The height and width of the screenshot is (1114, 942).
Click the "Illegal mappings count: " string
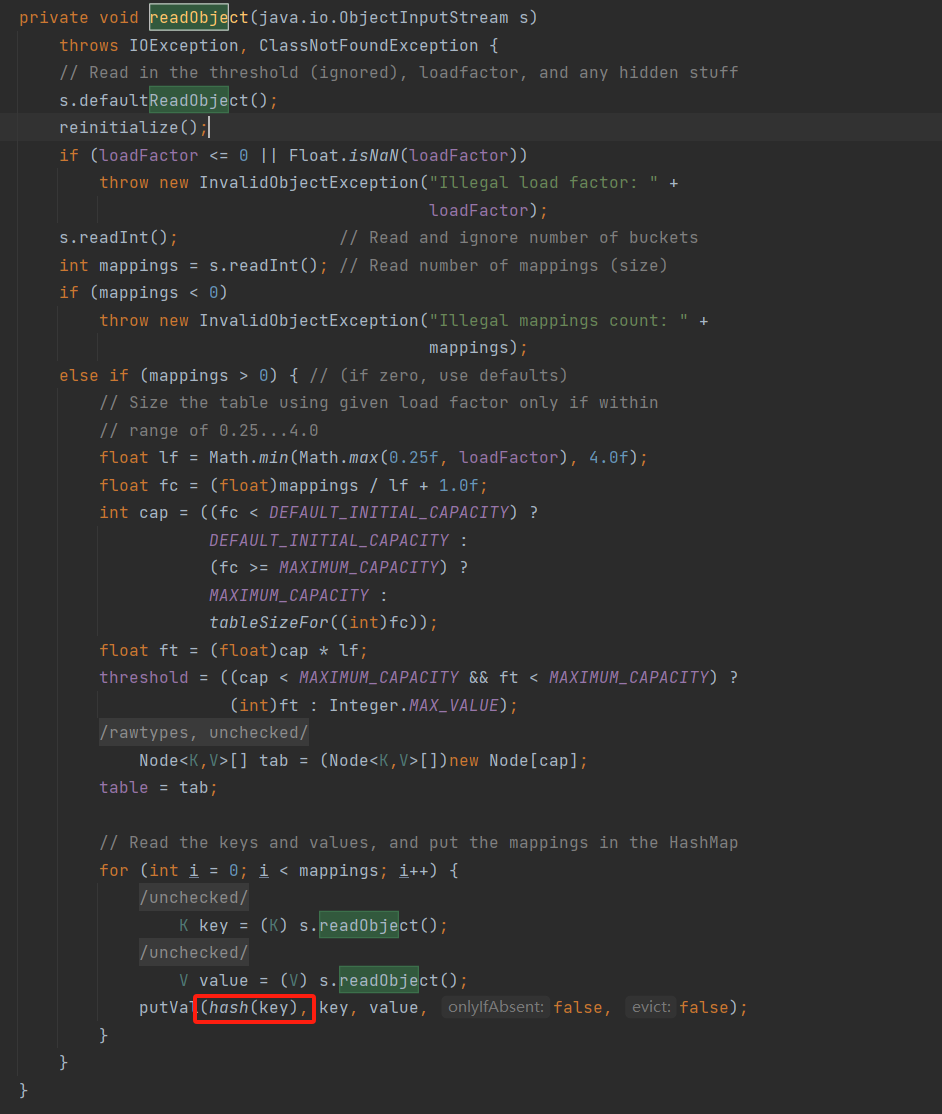coord(559,321)
